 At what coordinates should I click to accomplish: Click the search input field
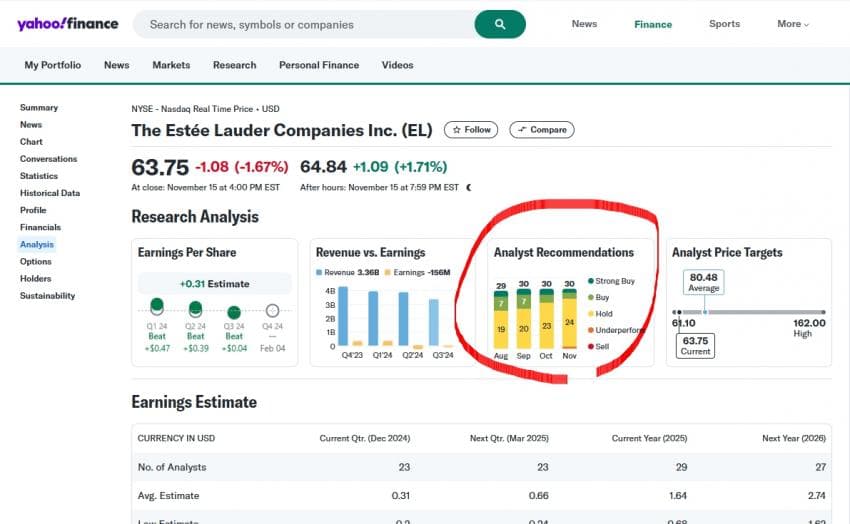point(304,24)
